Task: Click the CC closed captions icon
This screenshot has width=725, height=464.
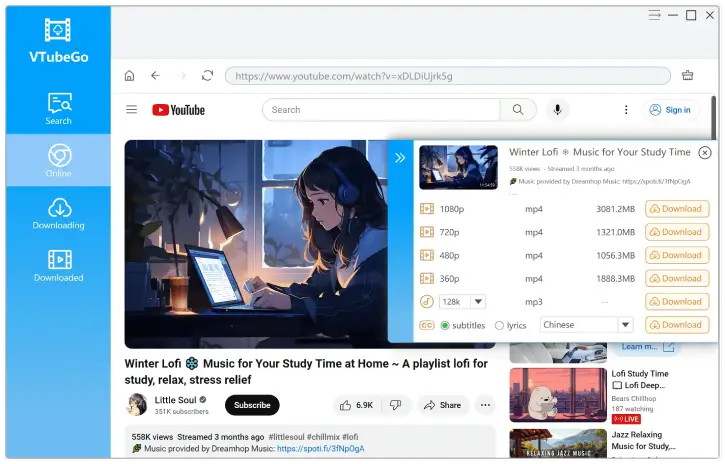Action: click(427, 325)
